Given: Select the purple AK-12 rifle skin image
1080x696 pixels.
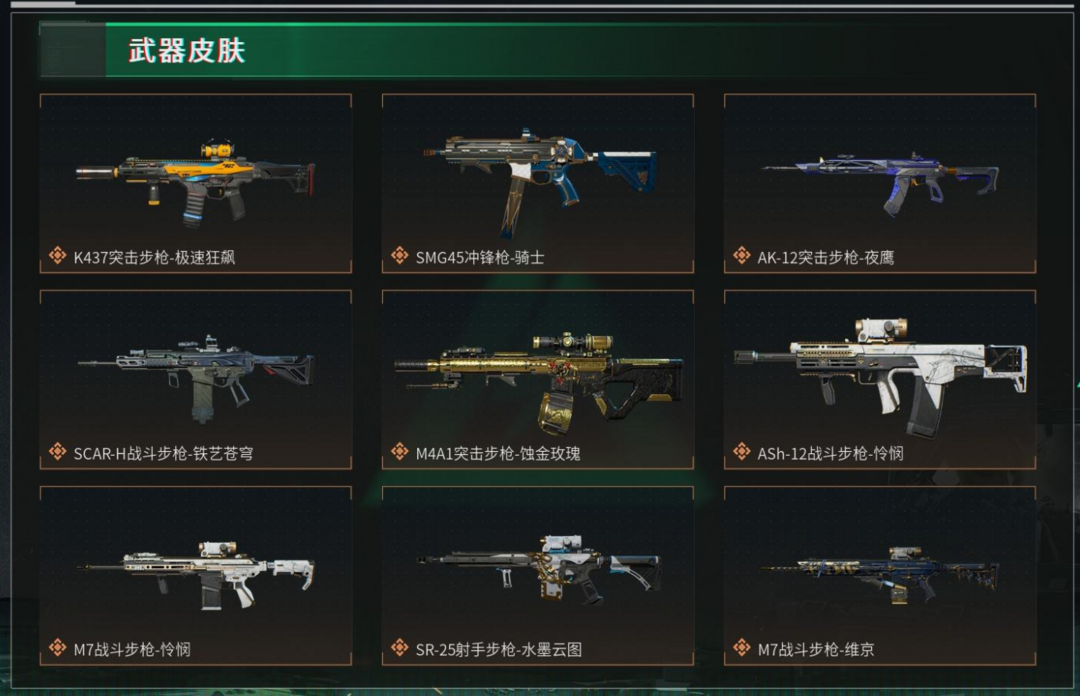Looking at the screenshot, I should pyautogui.click(x=880, y=183).
